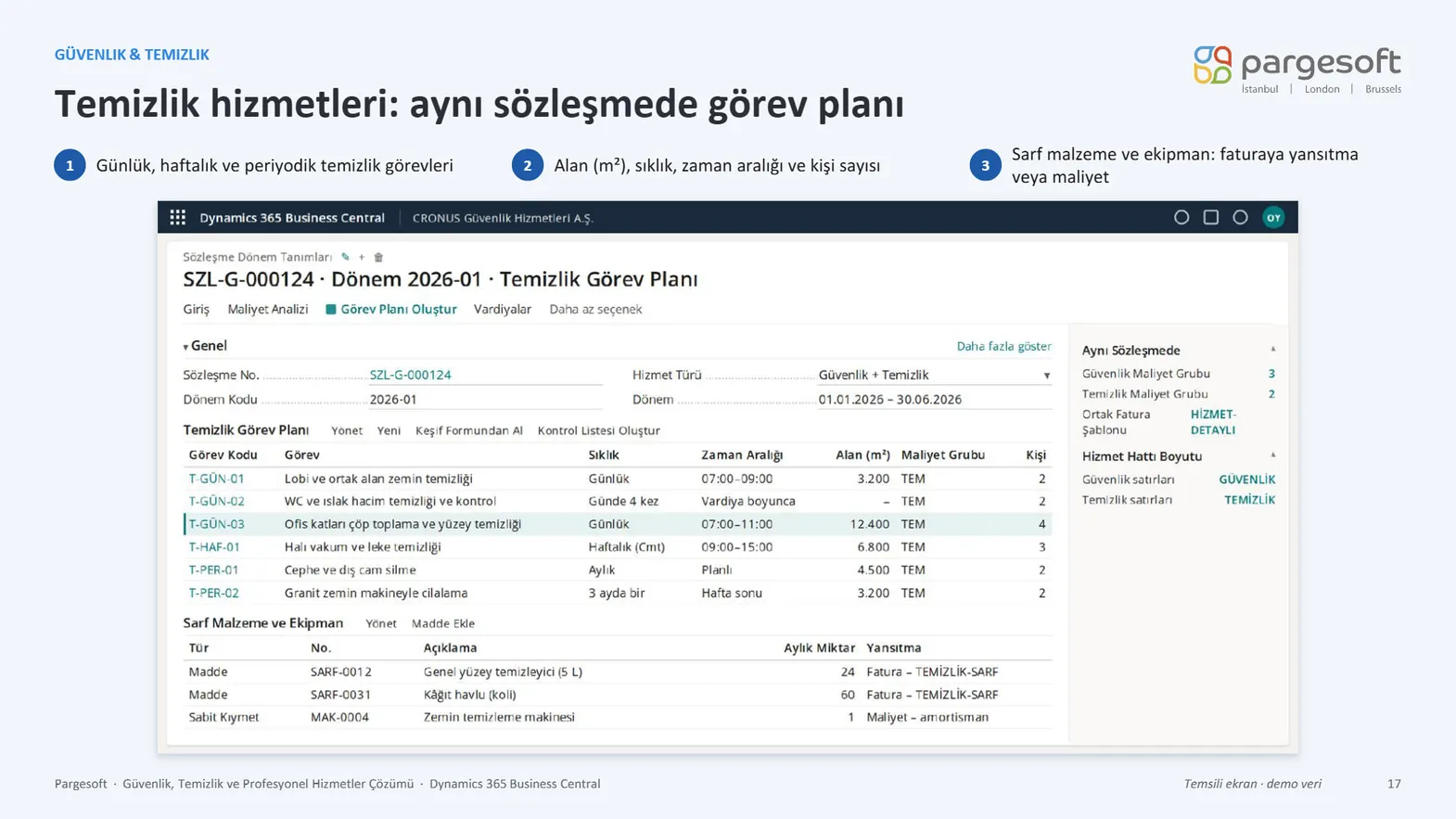This screenshot has height=819, width=1456.
Task: Click the plus icon beside the breadcrumb
Action: (x=362, y=257)
